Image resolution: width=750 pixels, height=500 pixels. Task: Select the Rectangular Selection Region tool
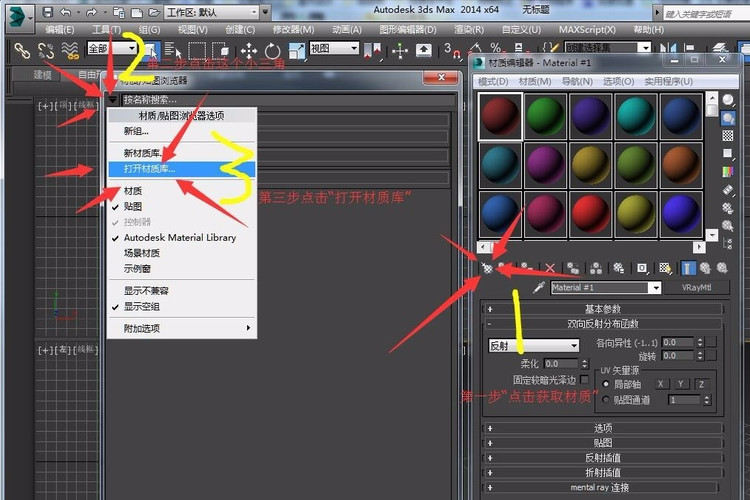[197, 50]
